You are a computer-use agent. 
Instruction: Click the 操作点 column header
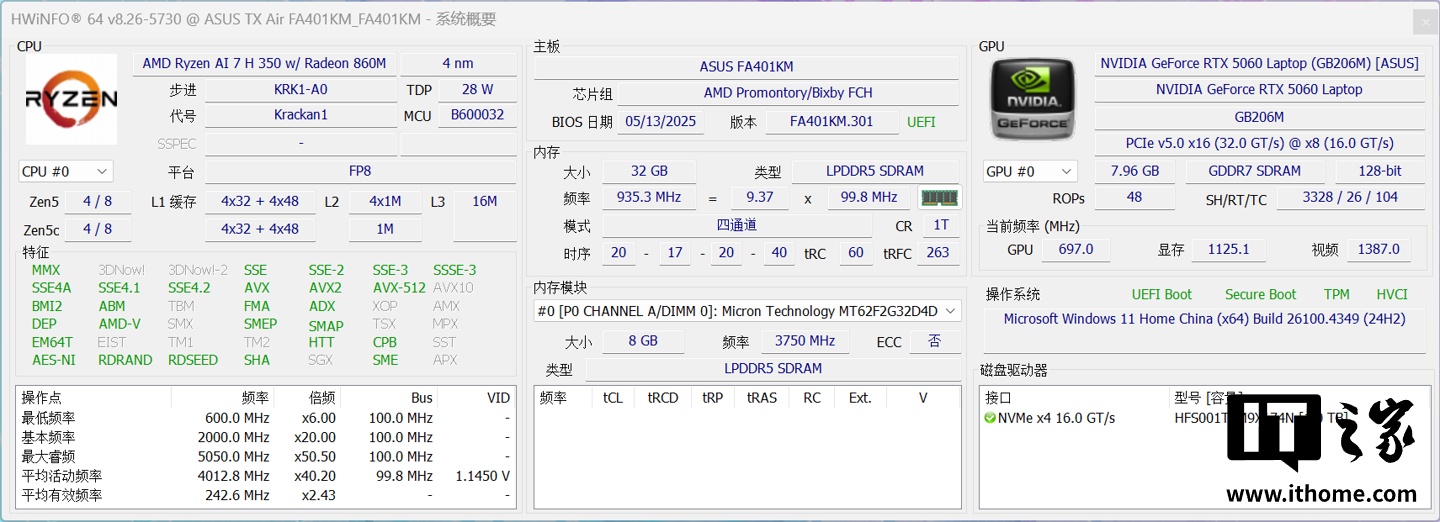(42, 397)
